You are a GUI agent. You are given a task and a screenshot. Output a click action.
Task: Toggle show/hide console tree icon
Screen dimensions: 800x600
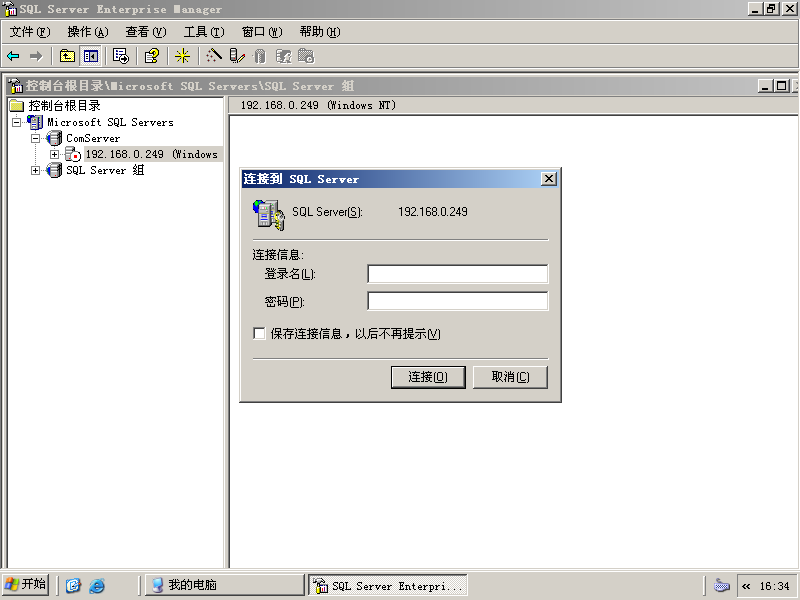point(91,56)
